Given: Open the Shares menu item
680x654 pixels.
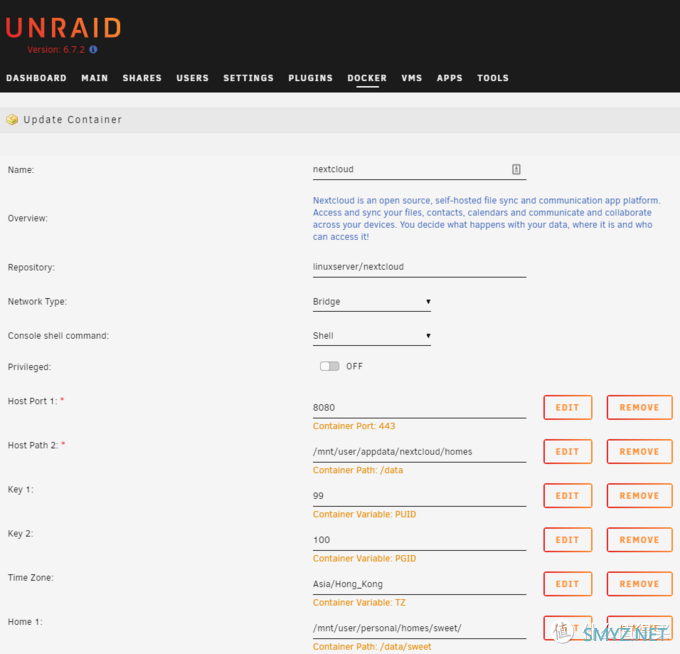Looking at the screenshot, I should click(x=142, y=78).
